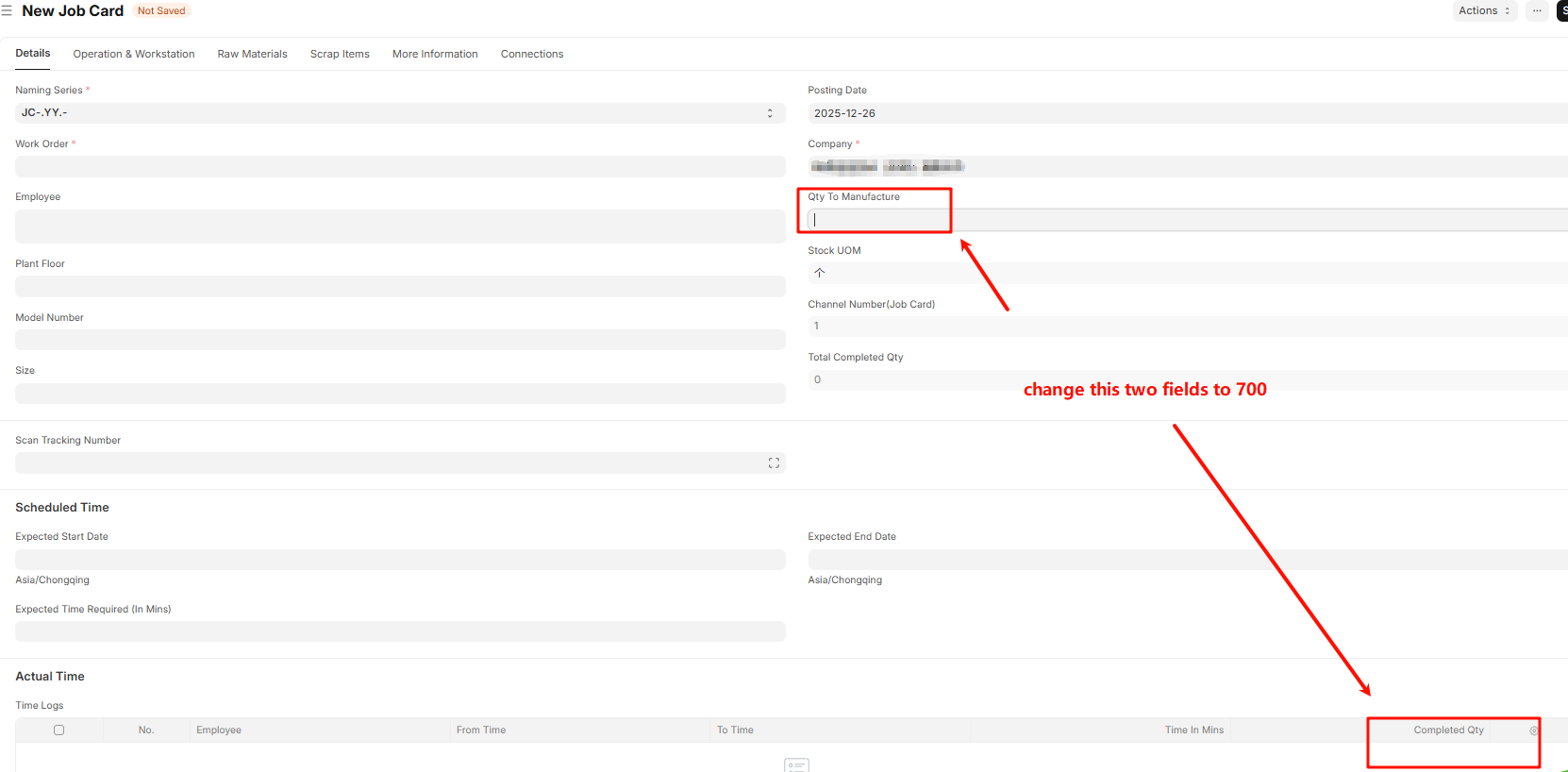Open Time Logs grid column settings gear
This screenshot has width=1568, height=772.
[x=1534, y=730]
